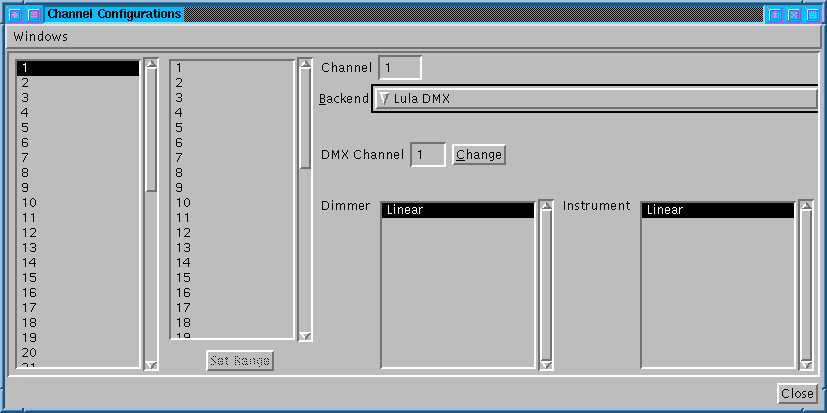Expand the Backend Lula DMX dropdown
Screen dimensions: 827x413
(594, 99)
